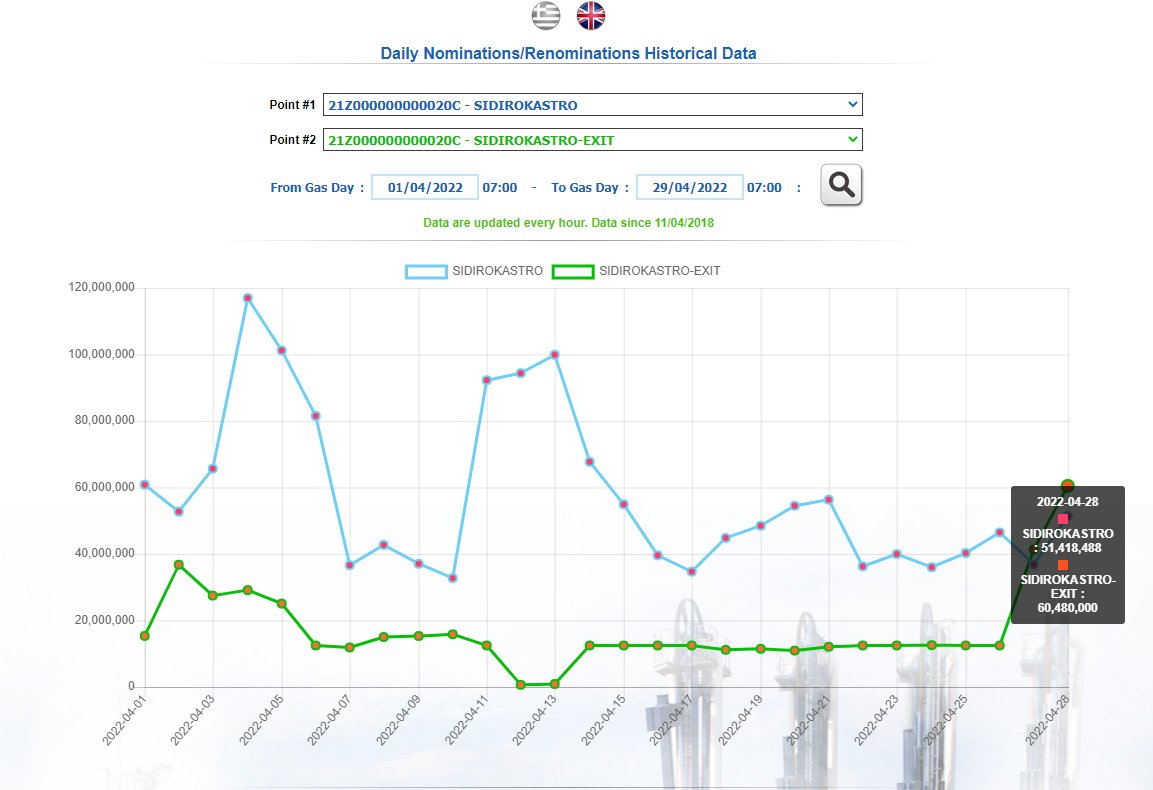This screenshot has height=790, width=1153.
Task: Select the green line point on 2022-04-05
Action: coord(282,603)
